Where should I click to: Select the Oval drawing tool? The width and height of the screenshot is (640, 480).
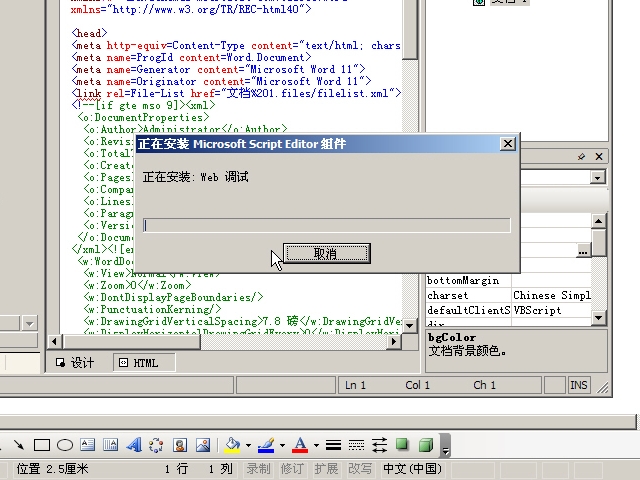tap(65, 445)
